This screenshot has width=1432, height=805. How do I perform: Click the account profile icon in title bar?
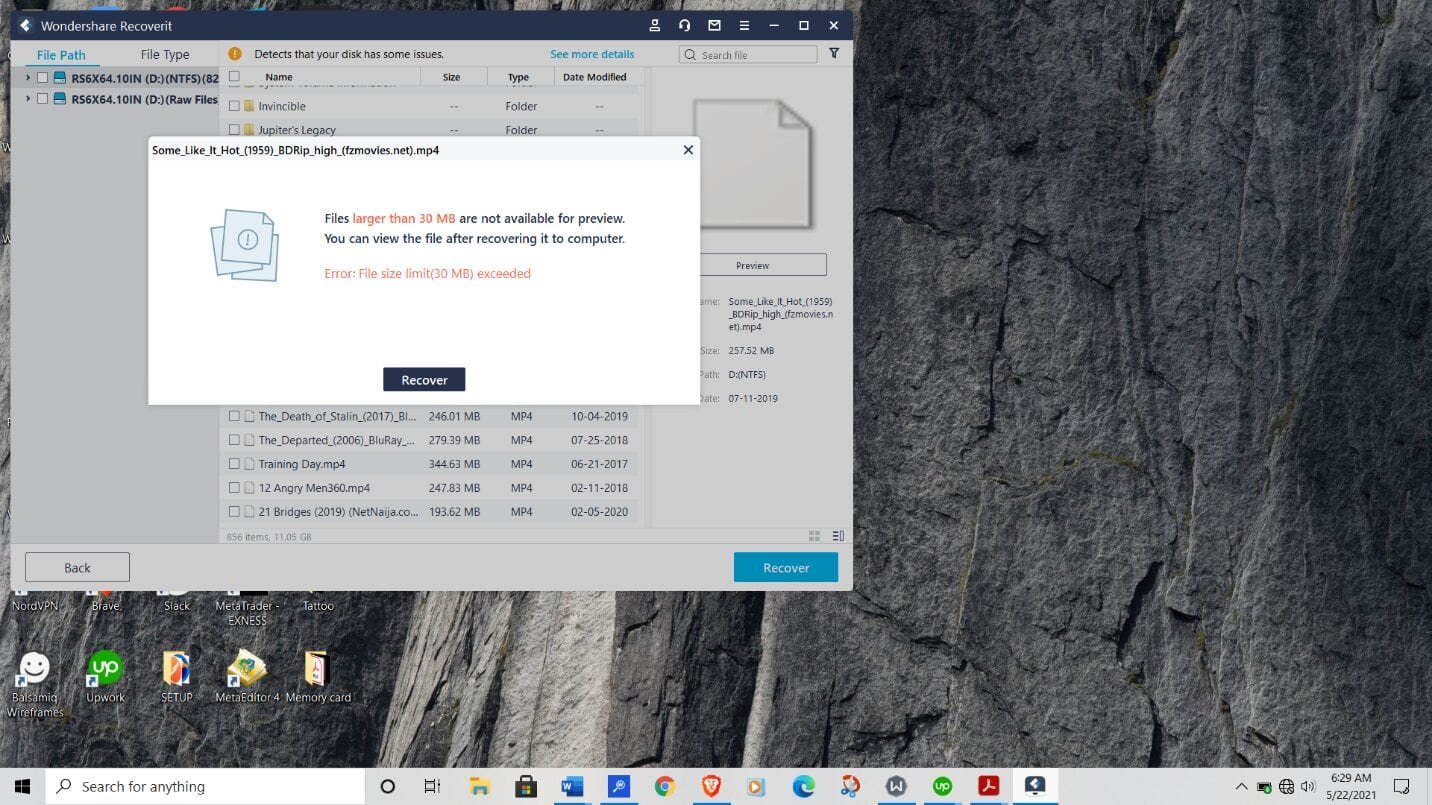click(654, 25)
